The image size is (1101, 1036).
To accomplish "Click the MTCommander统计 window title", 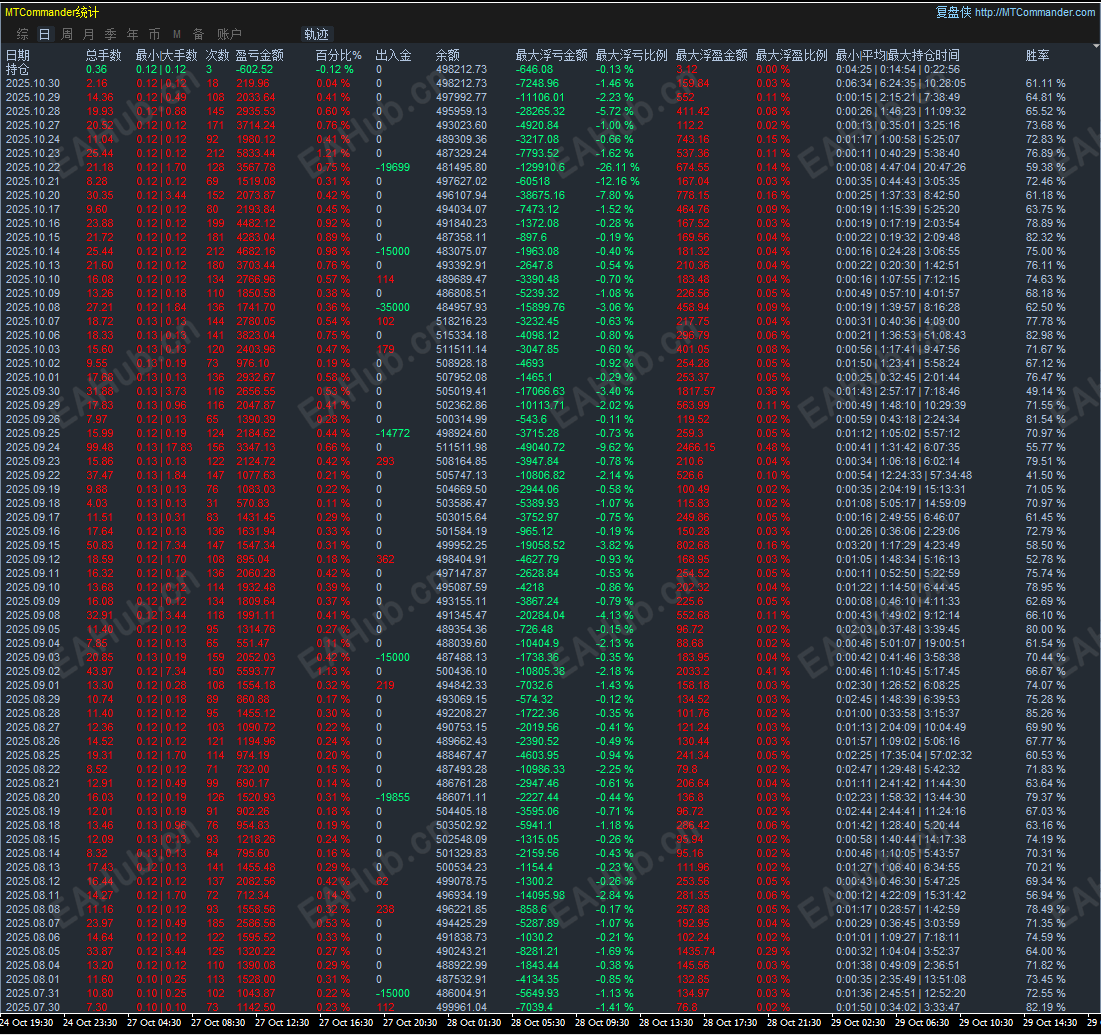I will [x=52, y=12].
